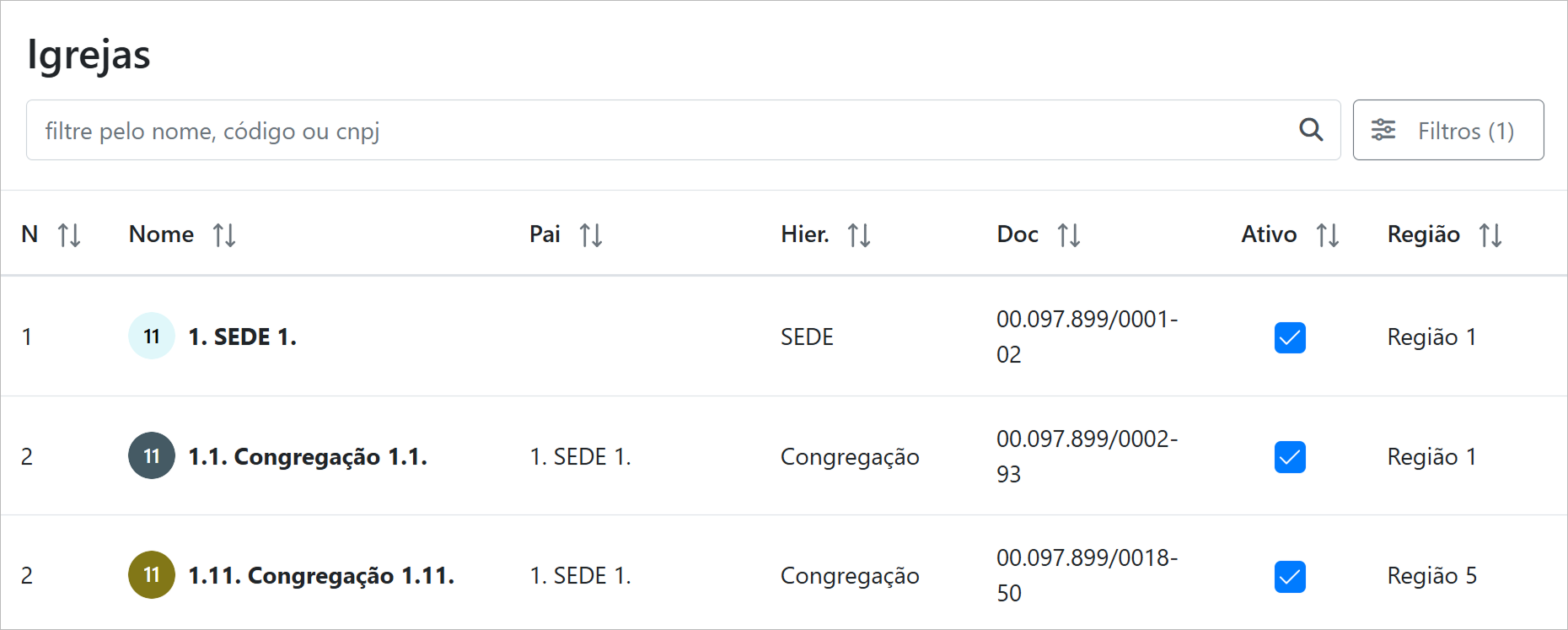Sort by N column arrows
Screen dimensions: 1568x630
(69, 234)
